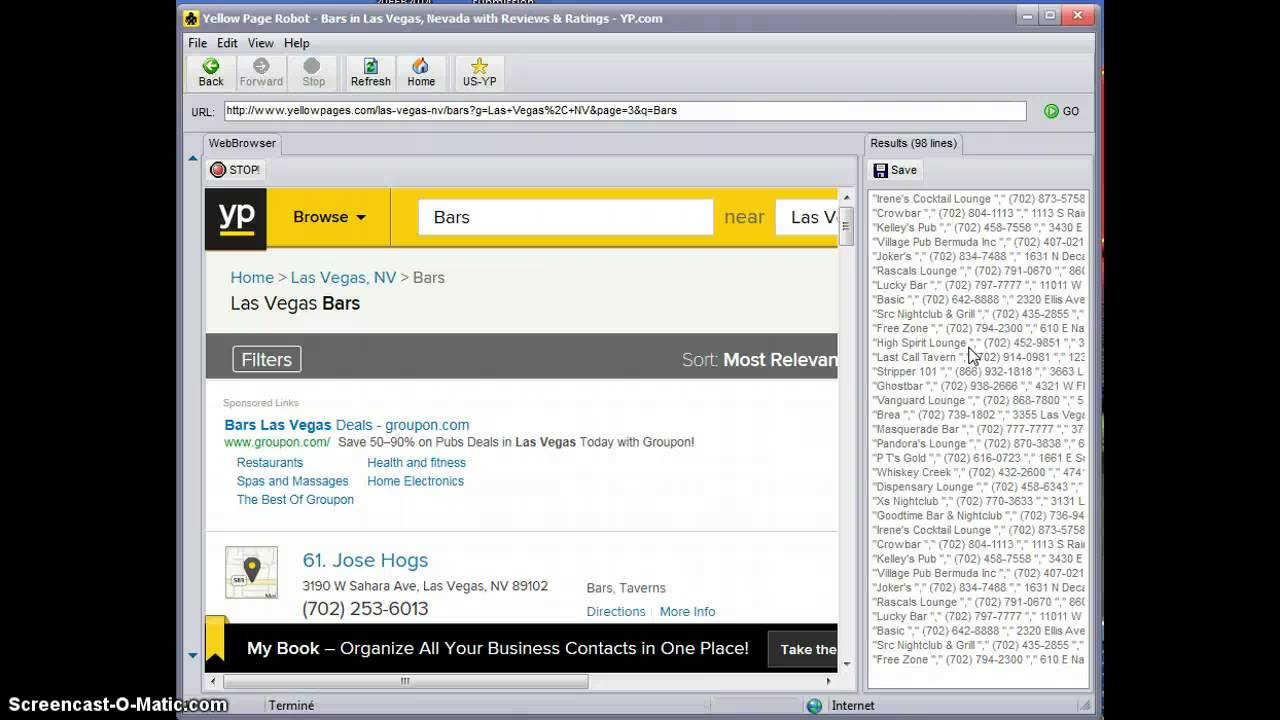The image size is (1280, 720).
Task: Select "Whiskey Creek" result line
Action: coord(978,472)
